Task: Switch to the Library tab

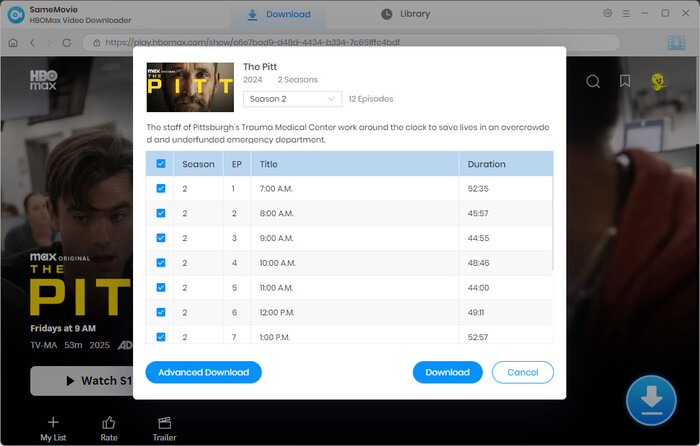Action: click(405, 14)
